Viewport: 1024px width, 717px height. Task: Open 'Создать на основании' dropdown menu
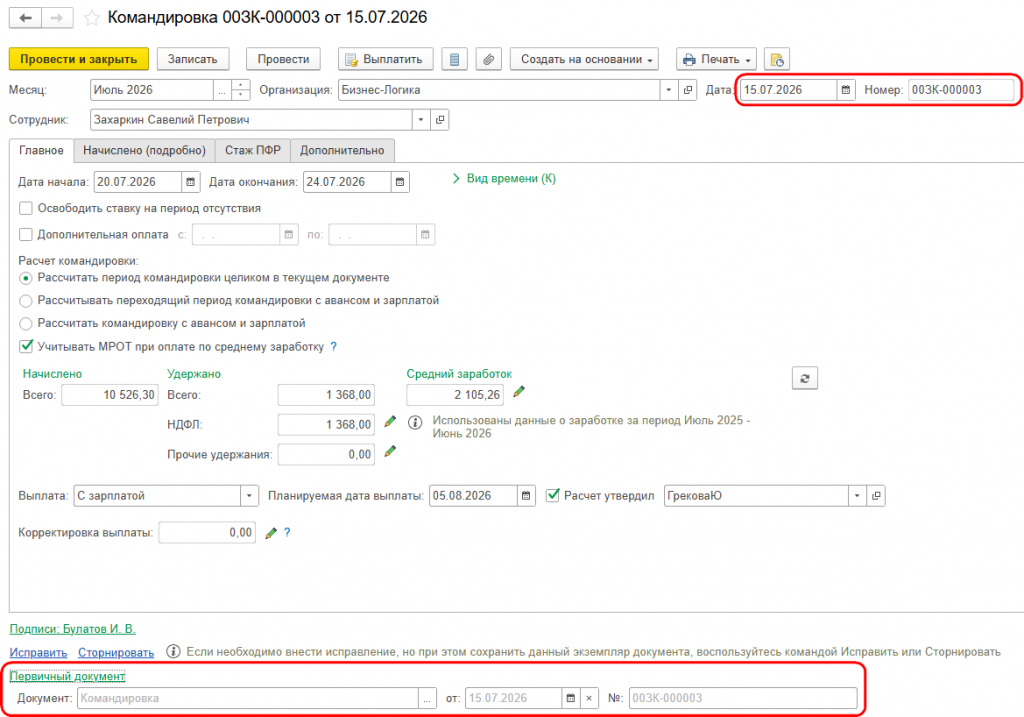[x=584, y=59]
